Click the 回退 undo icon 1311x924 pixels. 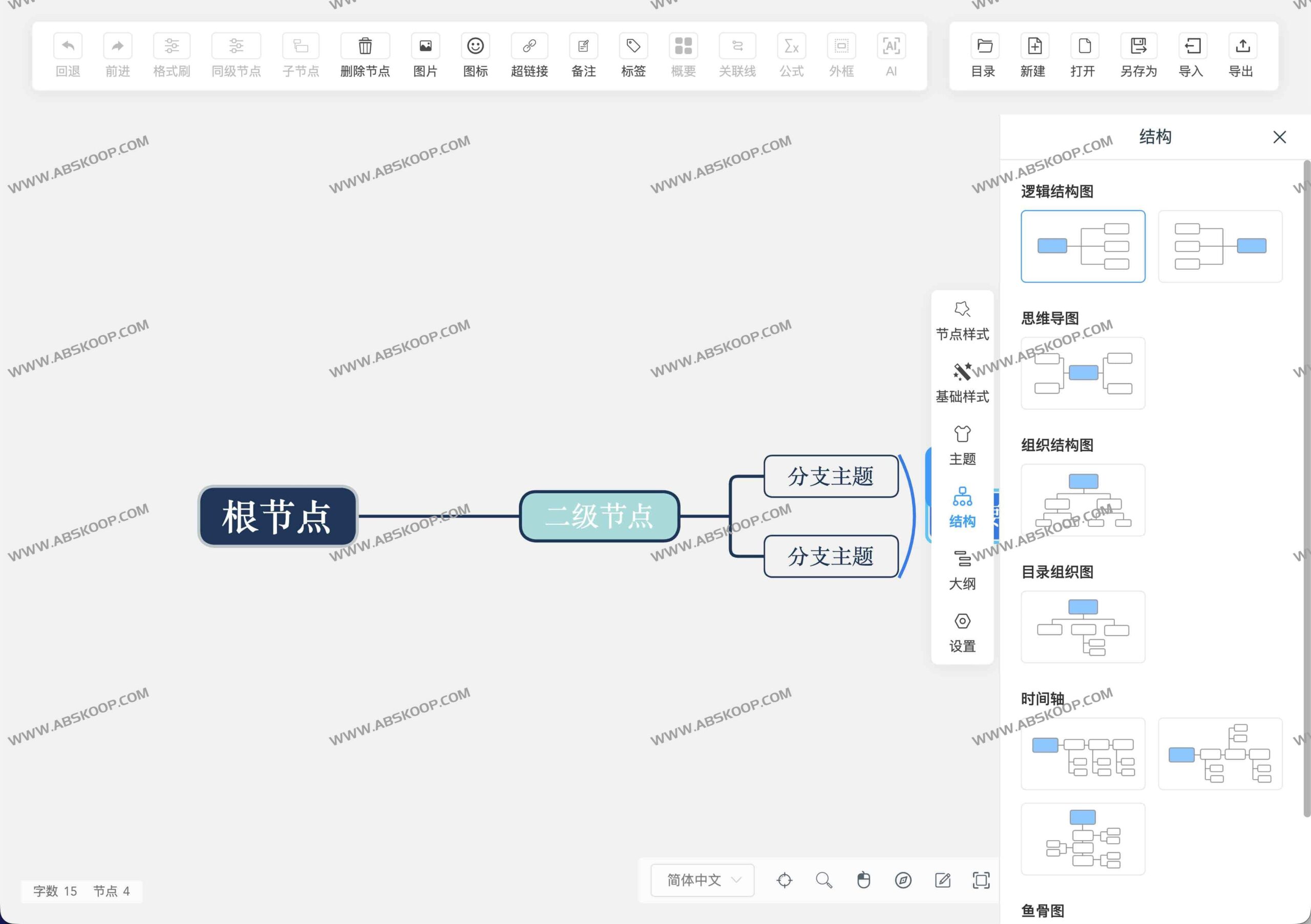pyautogui.click(x=68, y=46)
